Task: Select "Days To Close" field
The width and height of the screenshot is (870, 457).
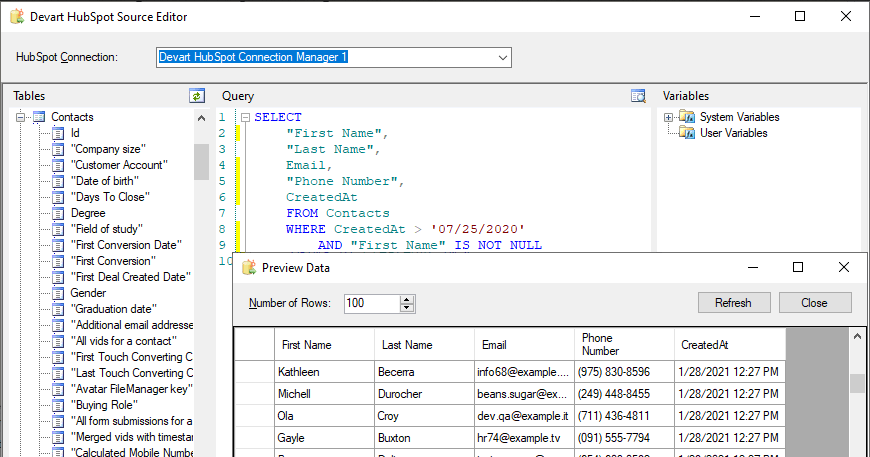Action: tap(110, 197)
